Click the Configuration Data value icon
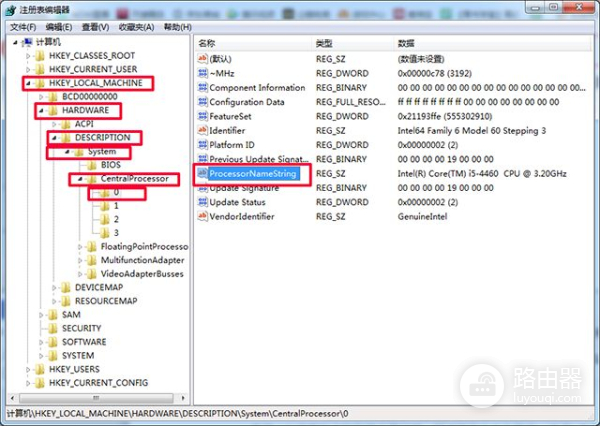 tap(202, 101)
